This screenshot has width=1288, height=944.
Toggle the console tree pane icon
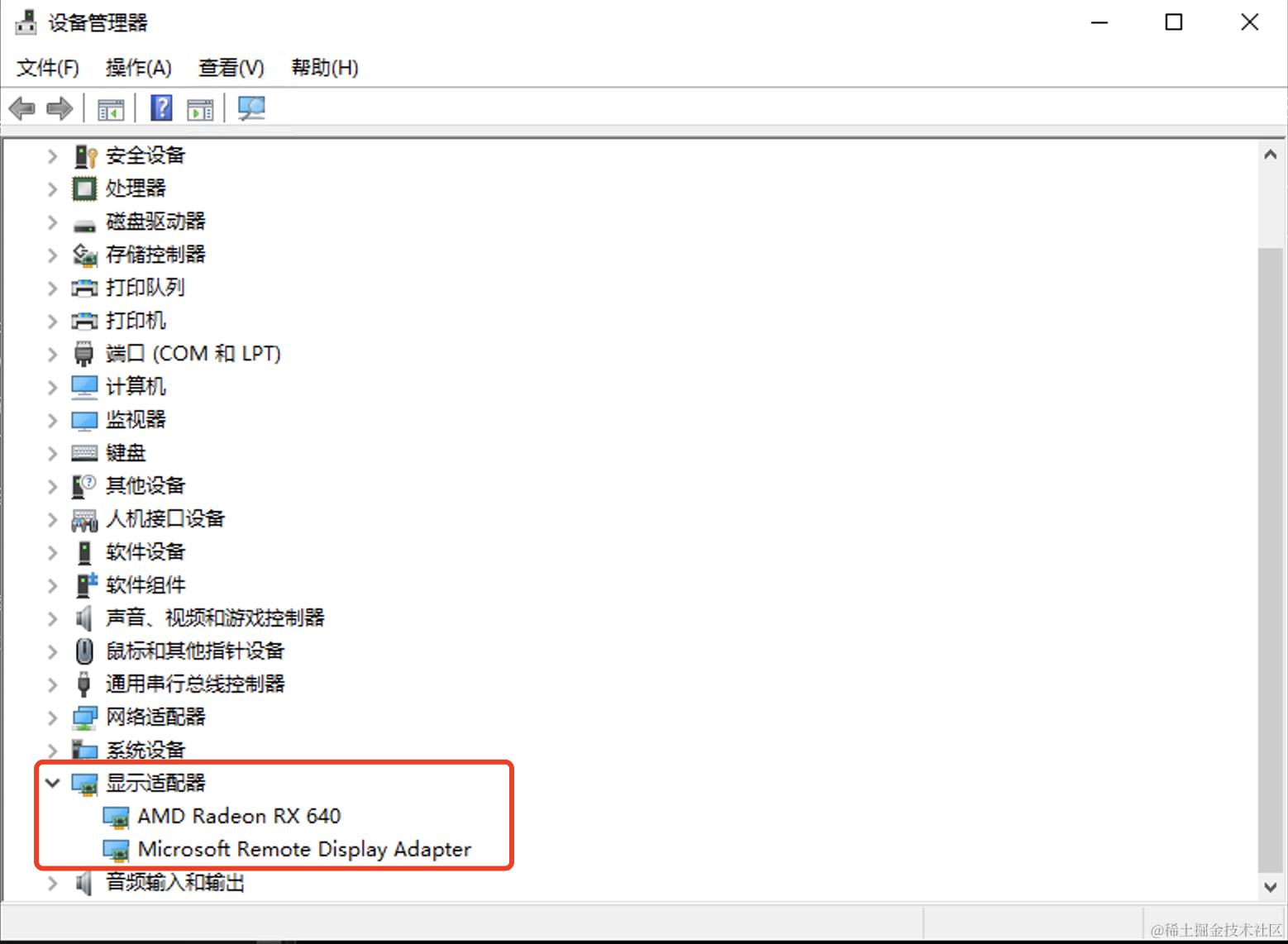[111, 108]
